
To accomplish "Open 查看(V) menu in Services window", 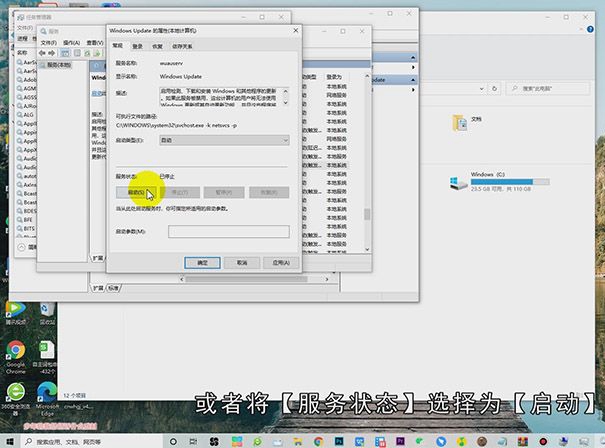I will (x=95, y=42).
